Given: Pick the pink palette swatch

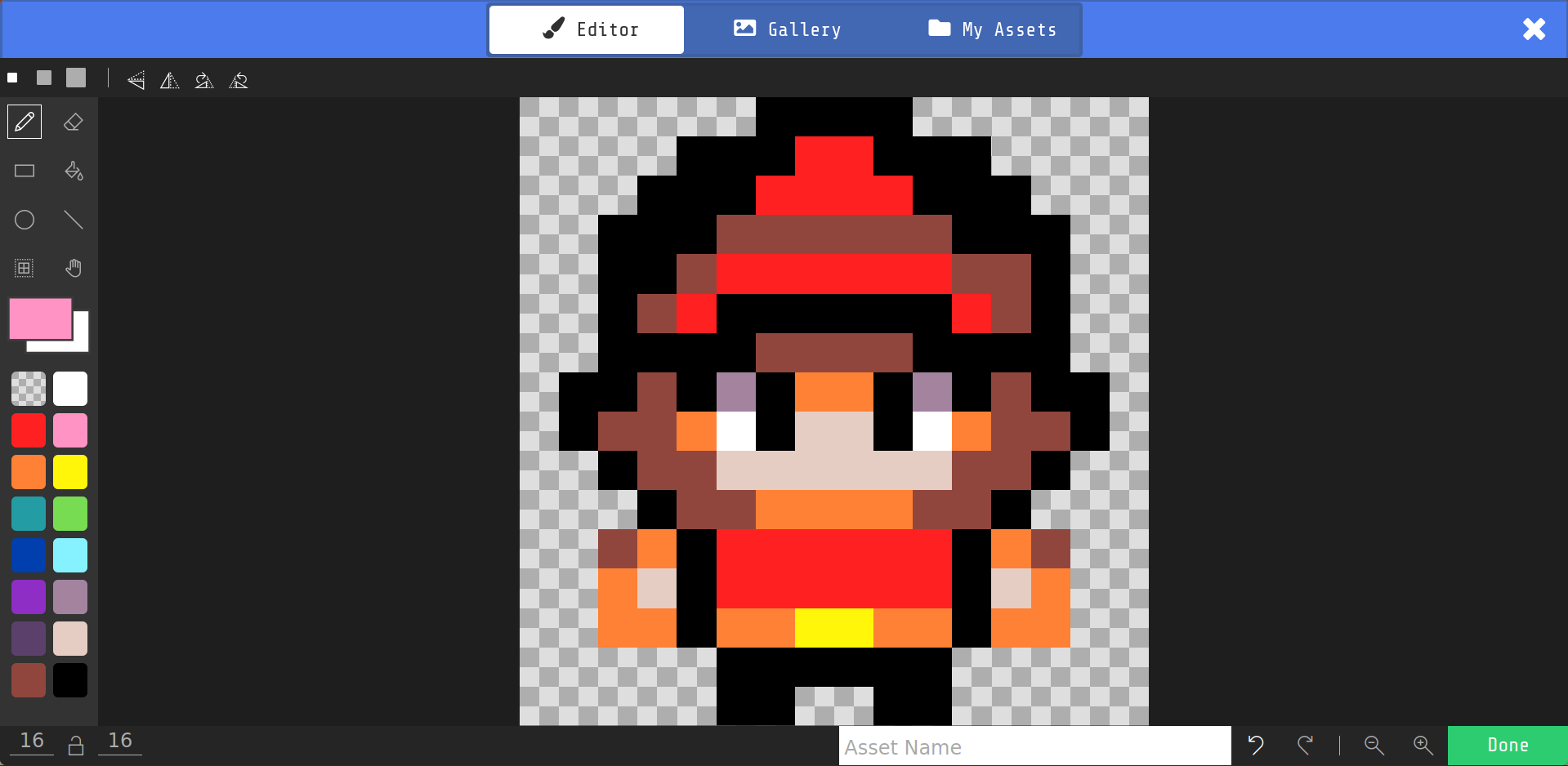Looking at the screenshot, I should click(x=70, y=430).
